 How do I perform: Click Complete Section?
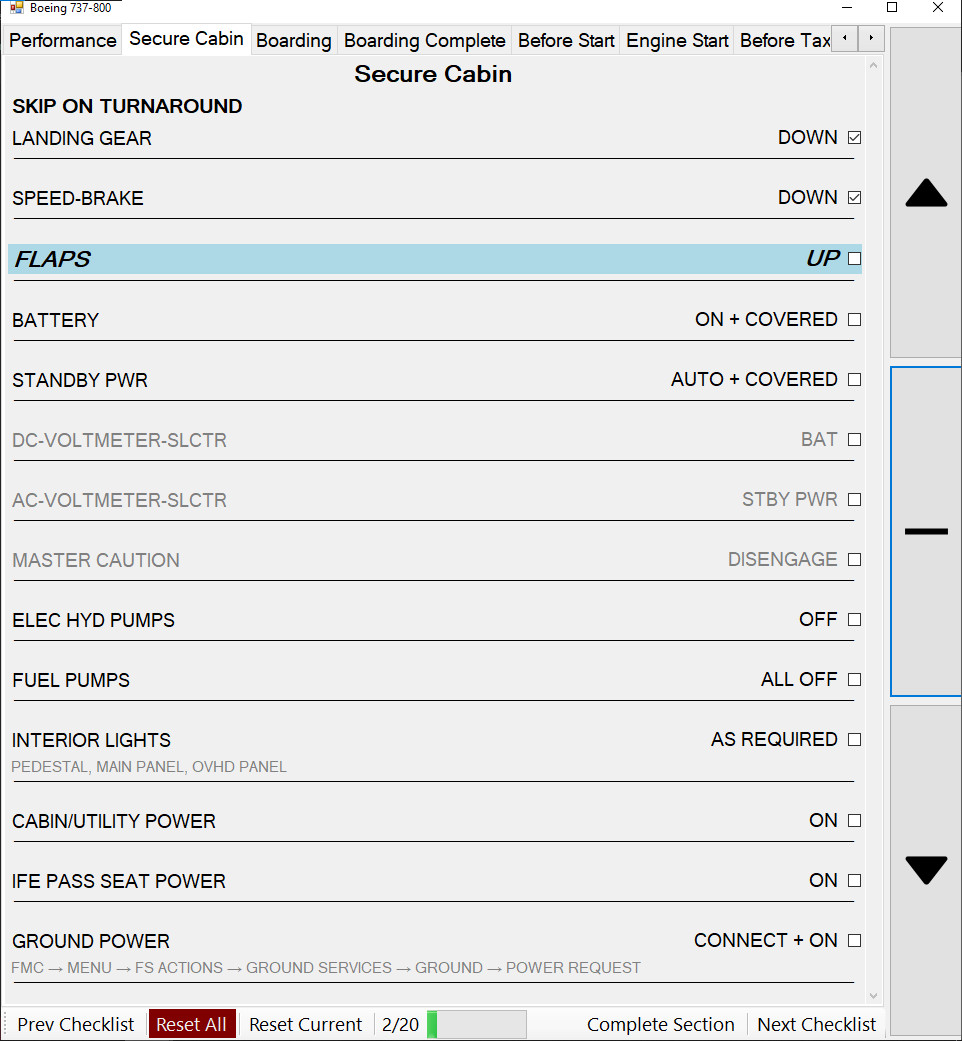[660, 1024]
